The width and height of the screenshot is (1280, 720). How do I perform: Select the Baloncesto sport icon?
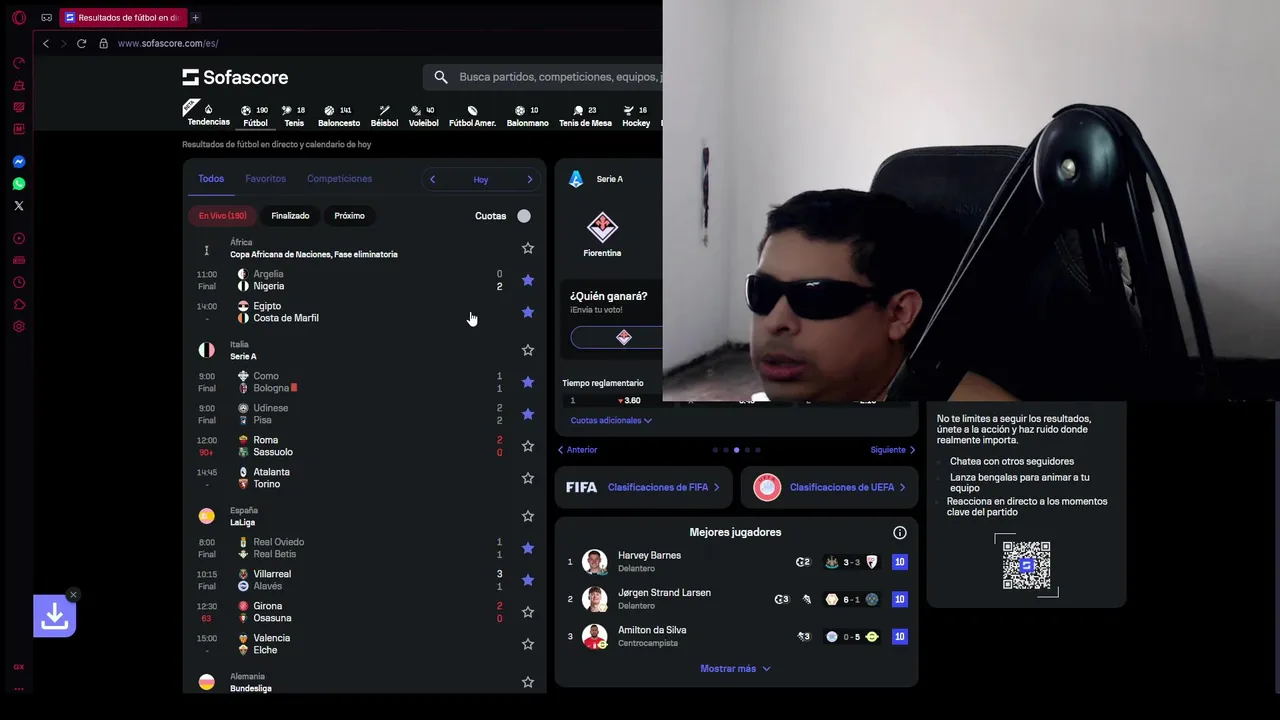[339, 116]
